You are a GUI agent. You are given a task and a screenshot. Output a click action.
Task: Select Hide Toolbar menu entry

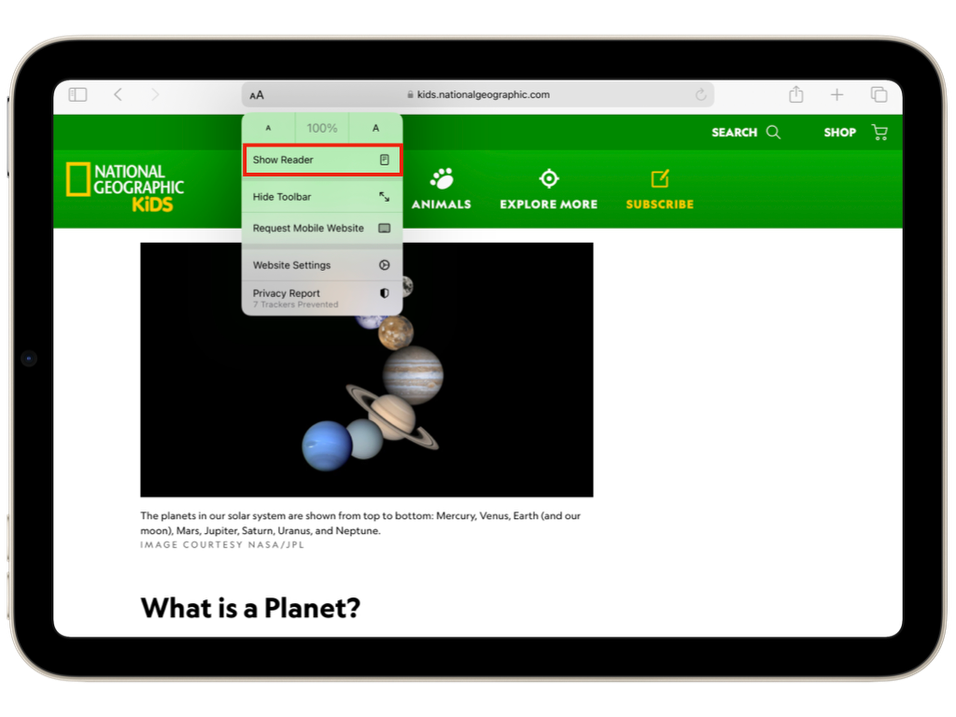[322, 197]
